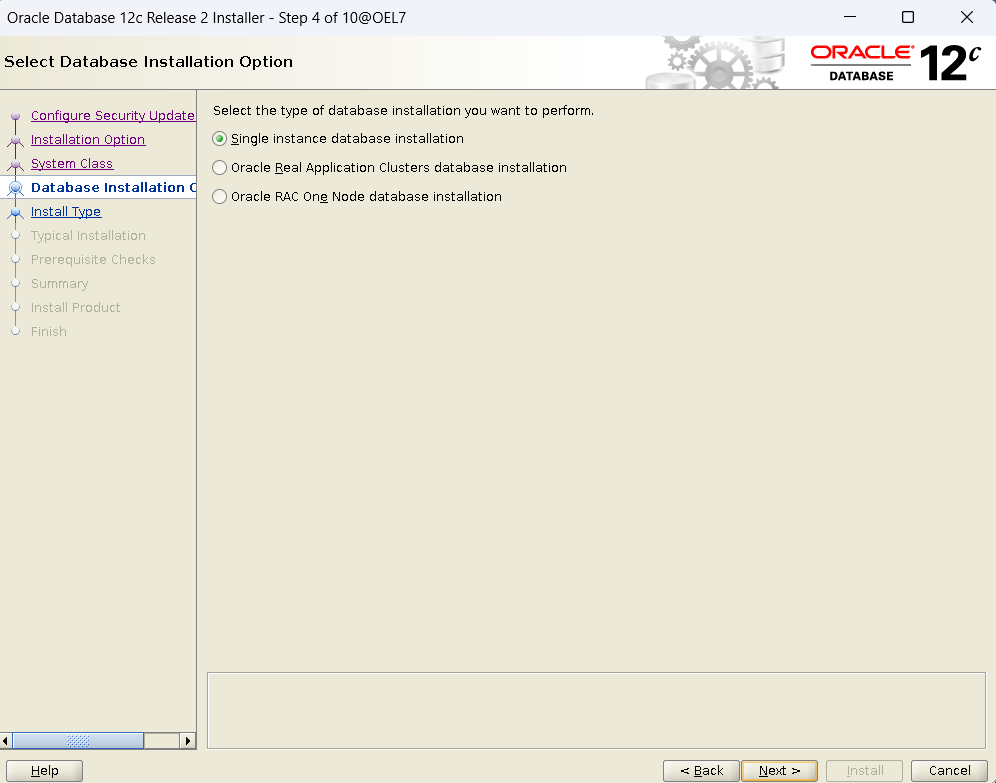This screenshot has width=996, height=783.
Task: Go to Configure Security Updates step
Action: 113,116
